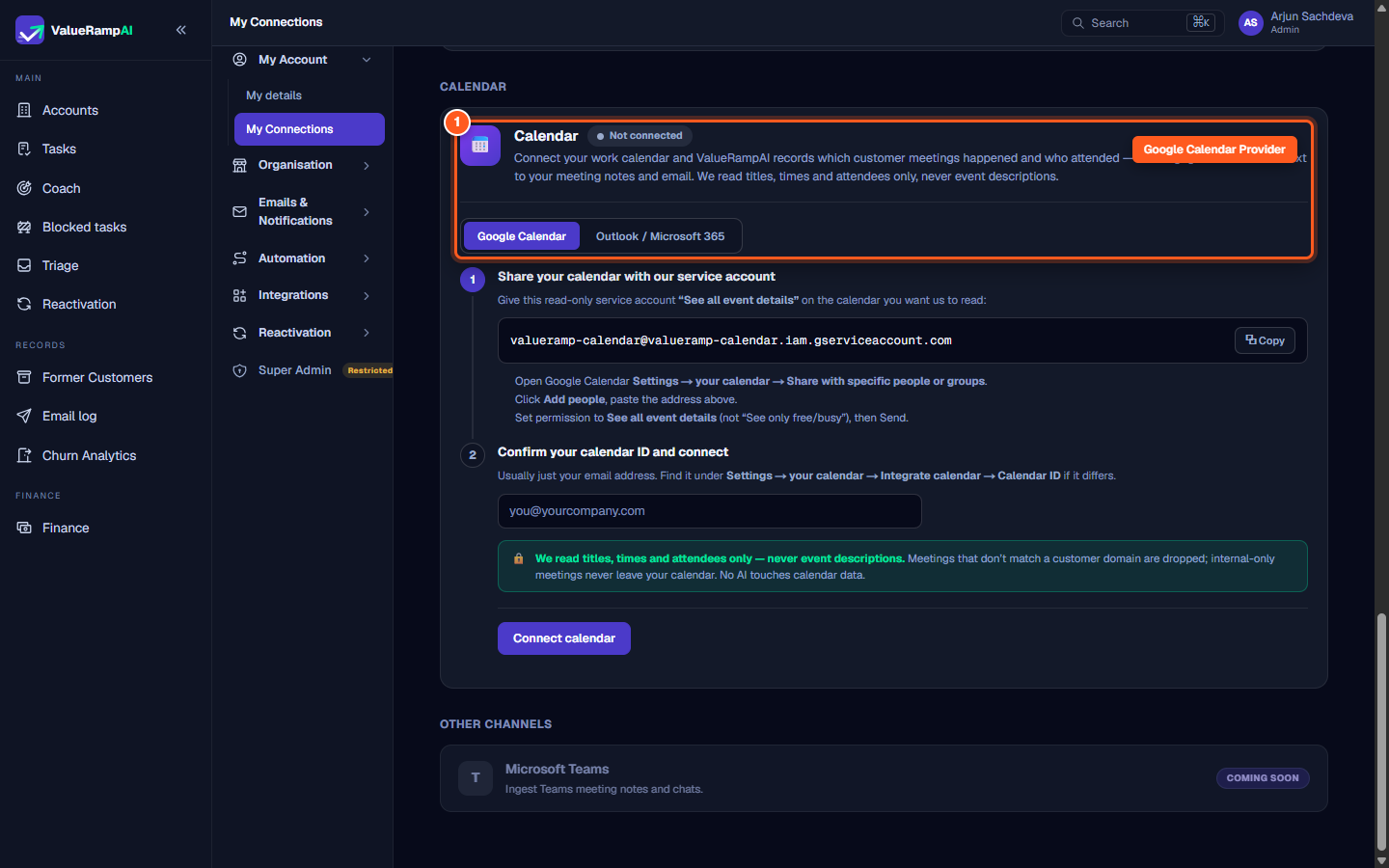
Task: Click "Share your calendar with our service account" heading
Action: (x=637, y=277)
